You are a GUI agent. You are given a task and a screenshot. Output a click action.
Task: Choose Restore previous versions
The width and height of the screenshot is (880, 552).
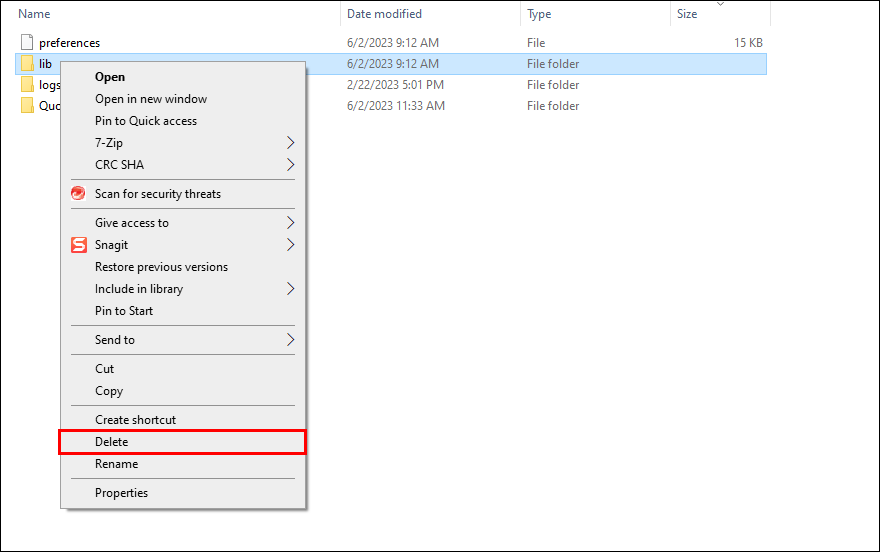(162, 267)
